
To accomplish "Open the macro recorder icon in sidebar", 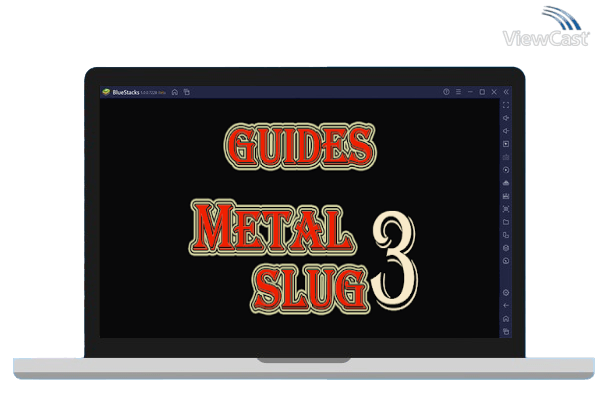I will pyautogui.click(x=506, y=196).
